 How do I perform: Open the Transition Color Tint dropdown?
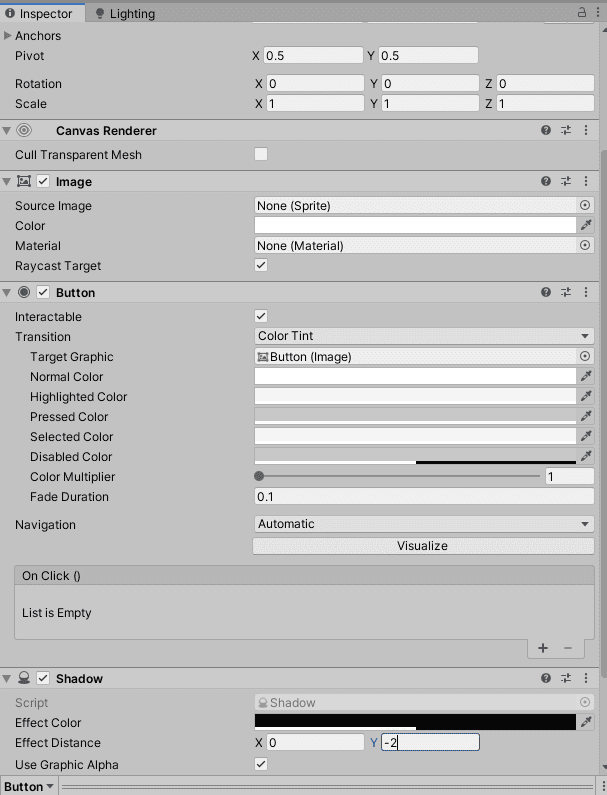coord(424,336)
